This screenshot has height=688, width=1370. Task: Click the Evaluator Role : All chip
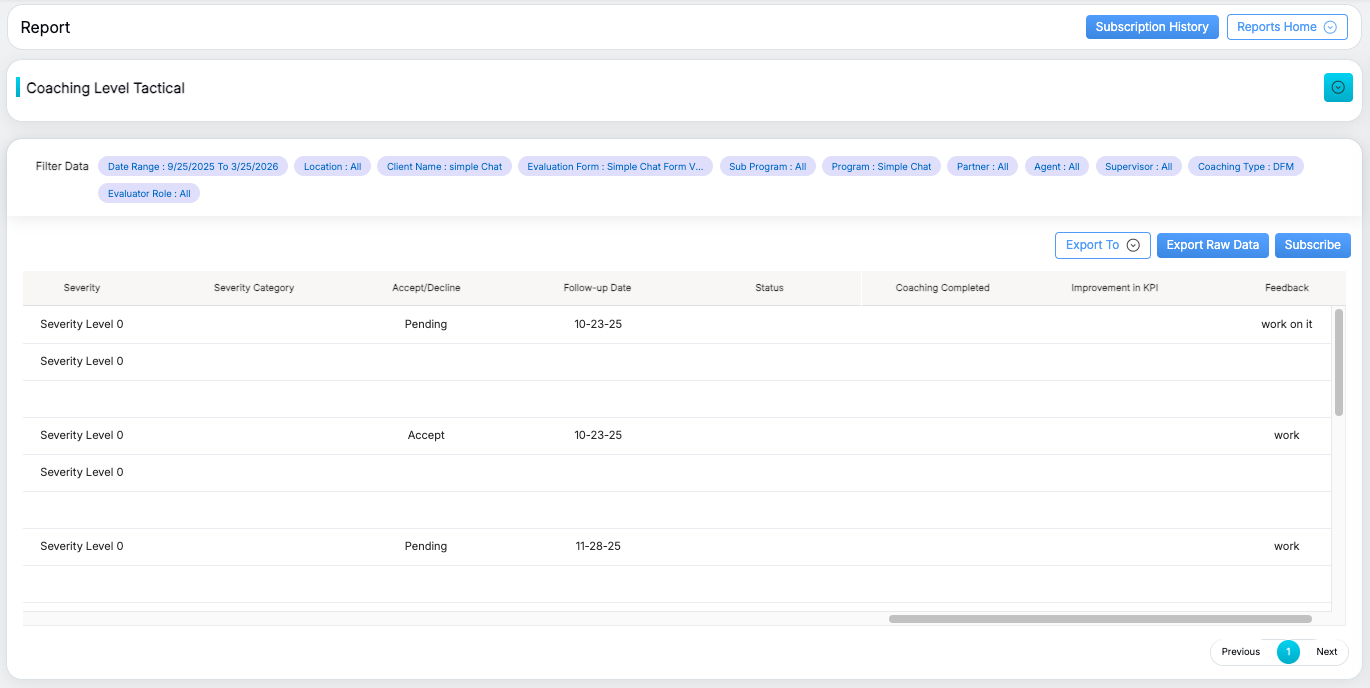click(x=149, y=193)
